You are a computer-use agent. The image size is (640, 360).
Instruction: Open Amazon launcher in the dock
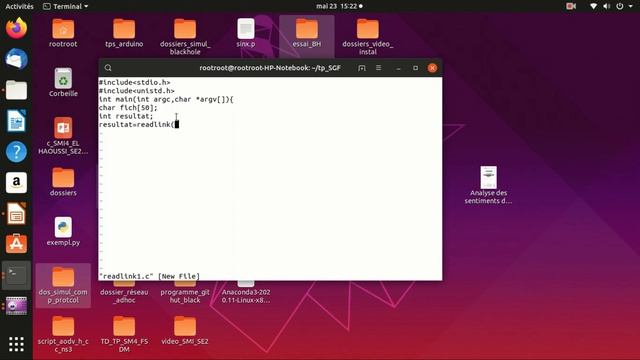[16, 182]
